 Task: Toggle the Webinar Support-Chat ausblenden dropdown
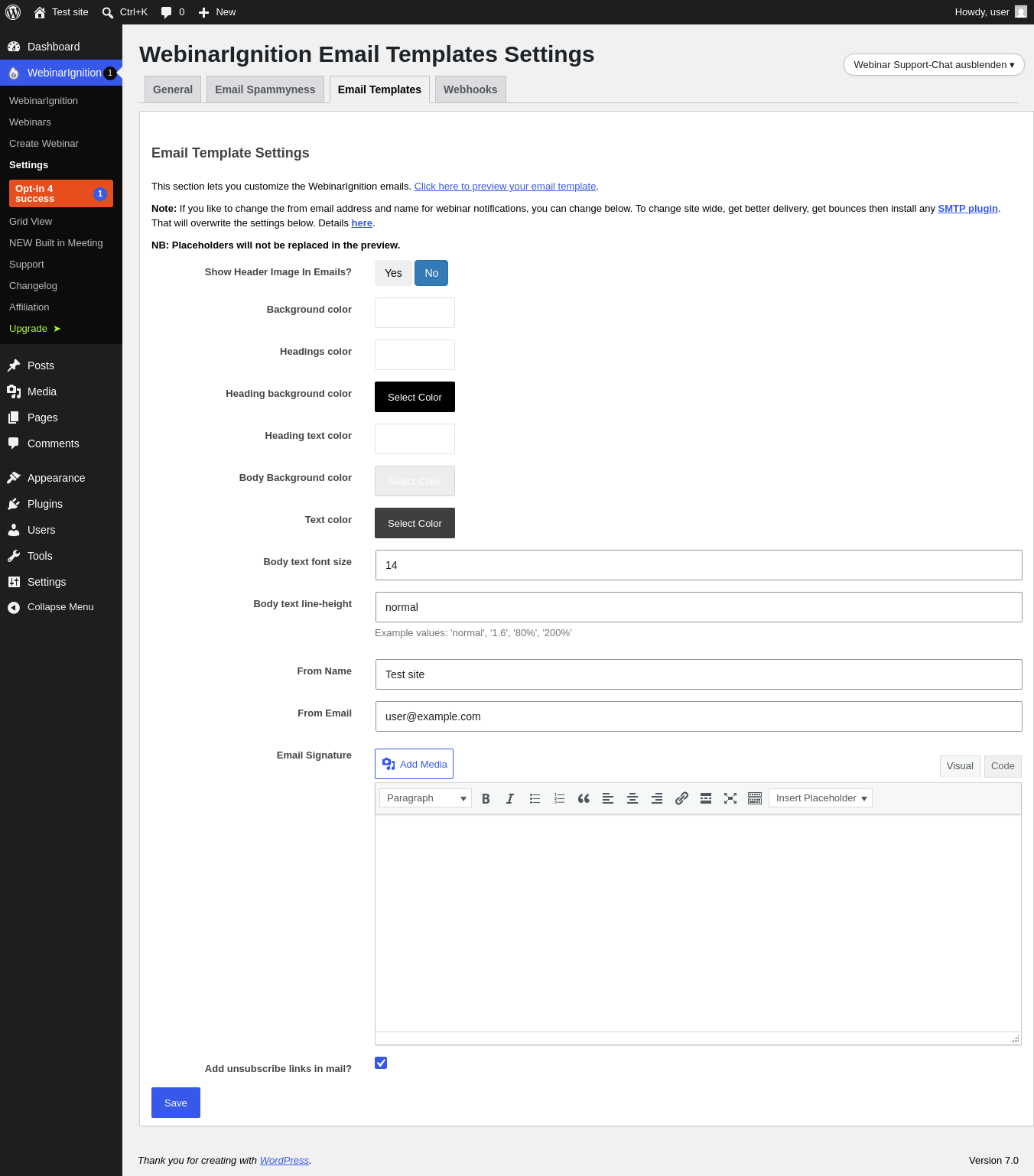tap(934, 65)
